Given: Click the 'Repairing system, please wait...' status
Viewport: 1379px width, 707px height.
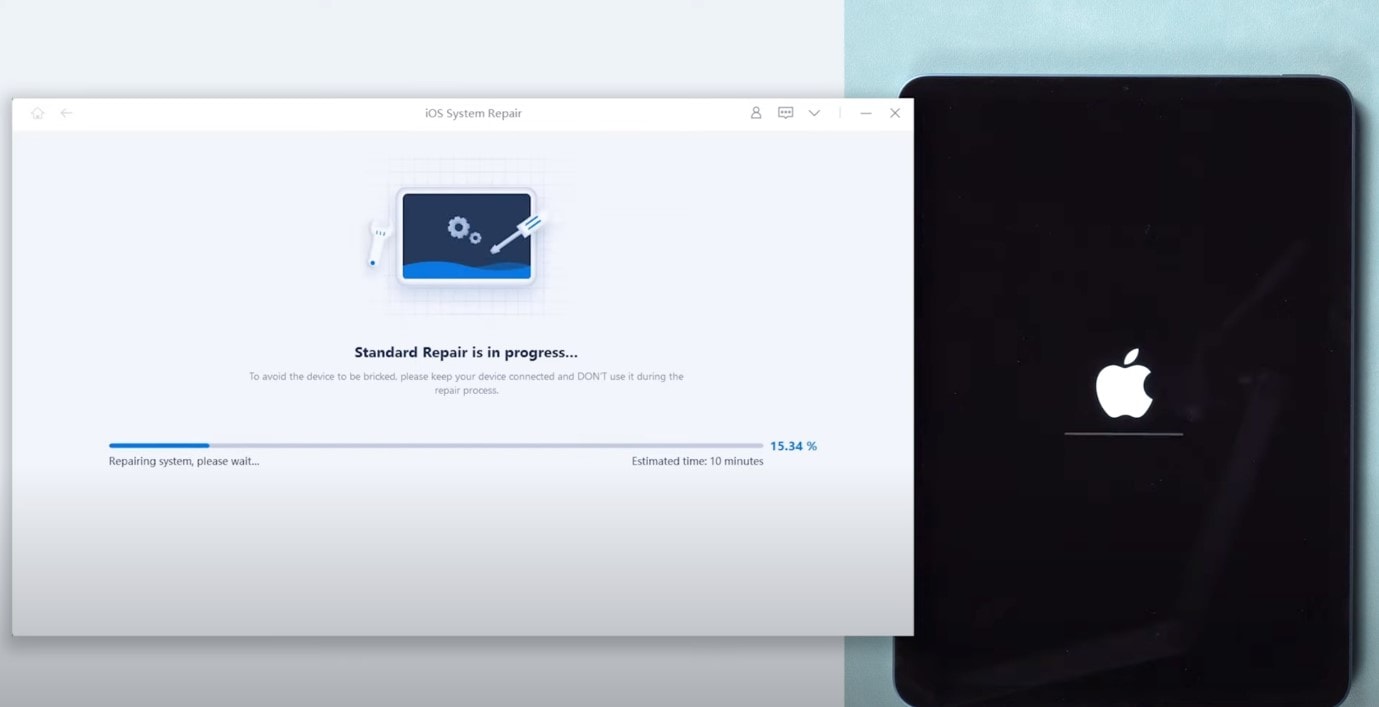Looking at the screenshot, I should 184,461.
